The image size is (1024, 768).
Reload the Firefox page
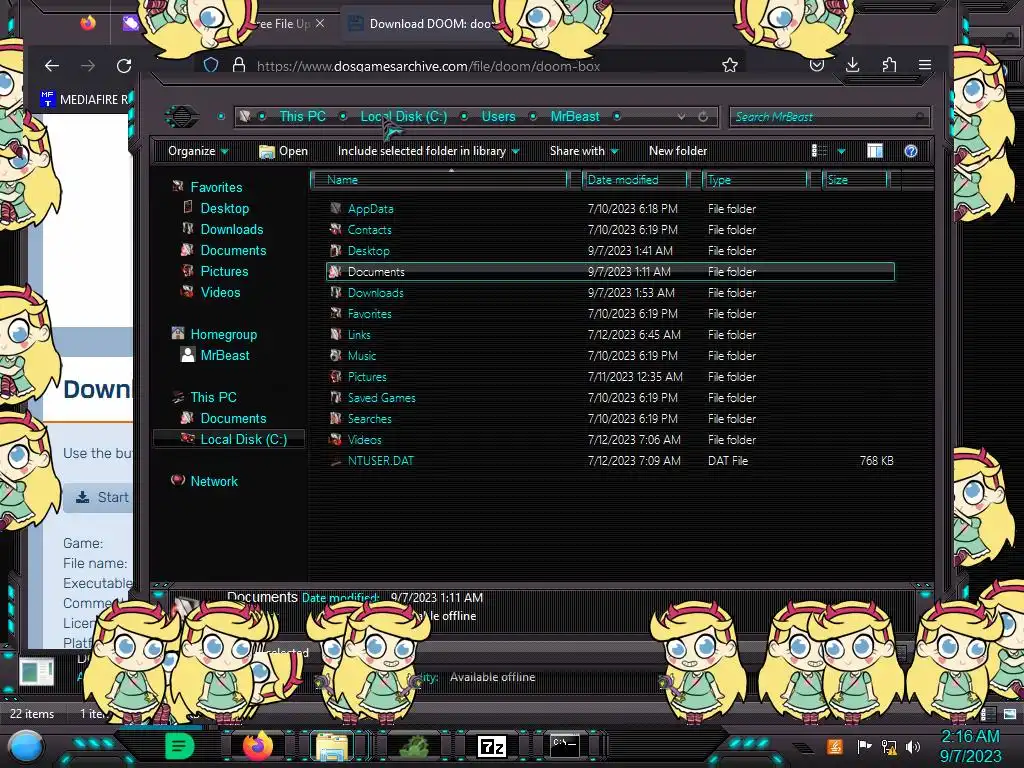[x=123, y=65]
